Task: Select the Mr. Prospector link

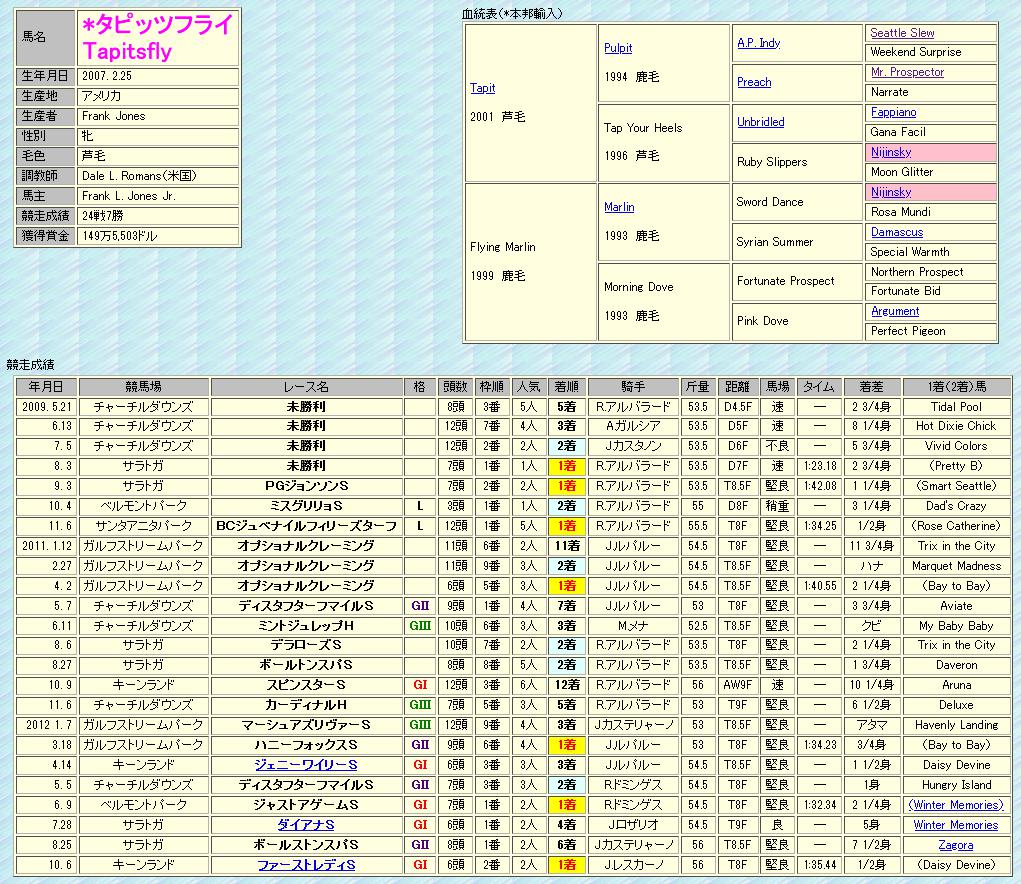Action: 906,72
